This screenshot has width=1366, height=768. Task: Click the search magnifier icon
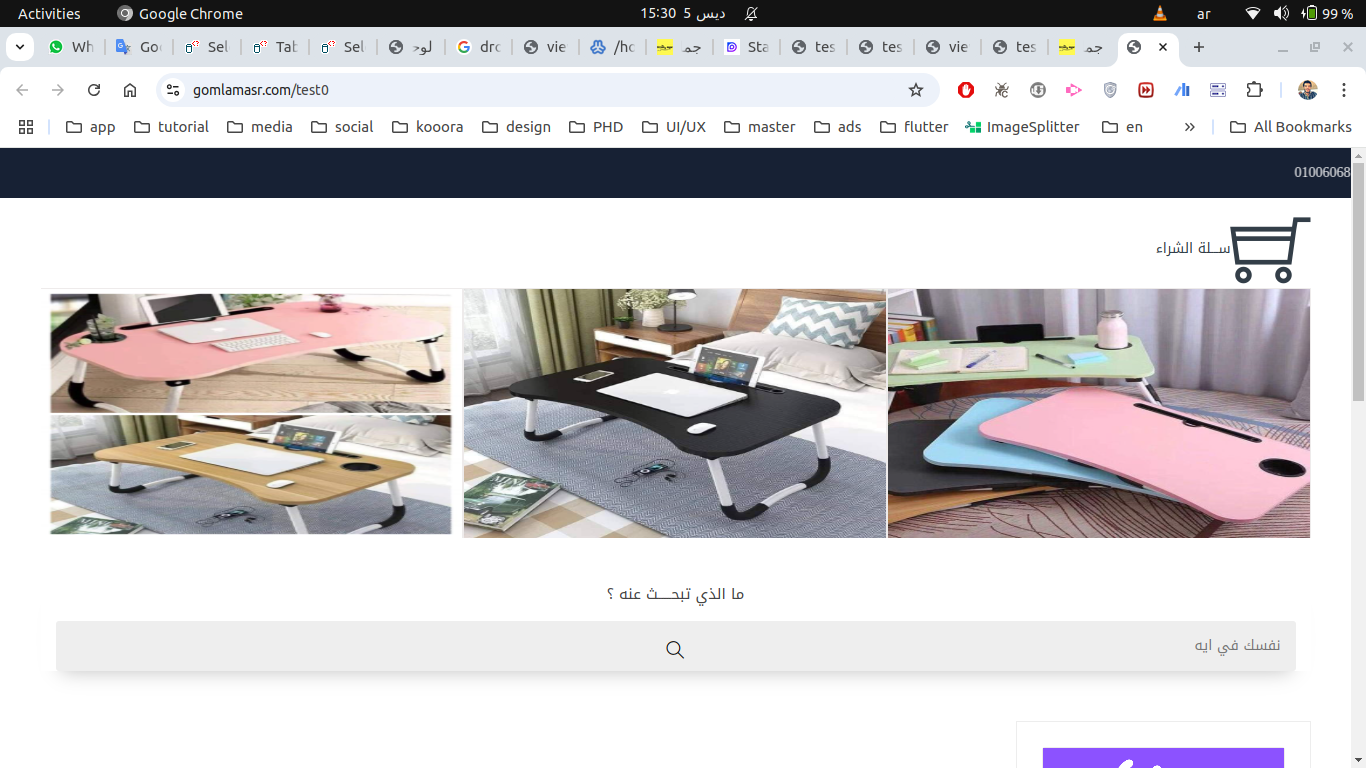pos(675,650)
